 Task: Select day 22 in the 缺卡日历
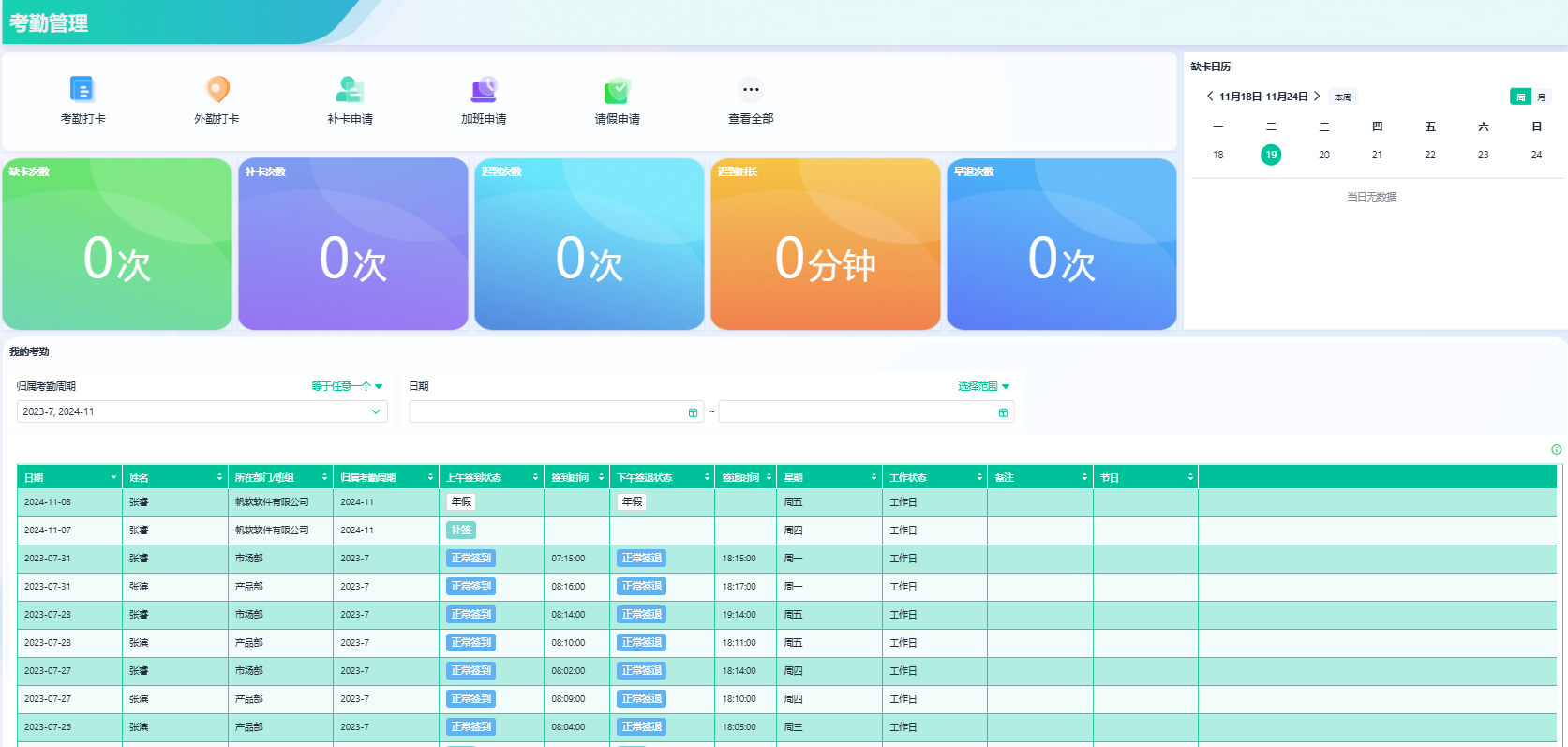1430,155
